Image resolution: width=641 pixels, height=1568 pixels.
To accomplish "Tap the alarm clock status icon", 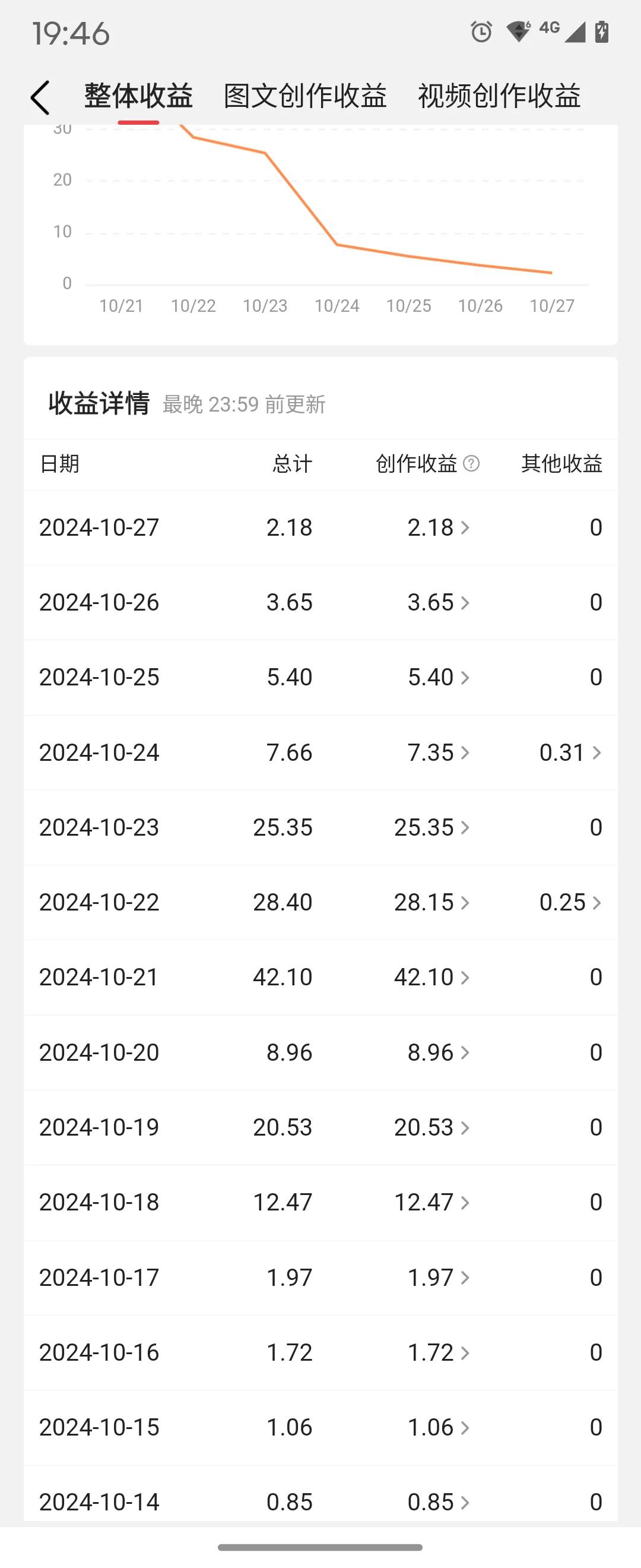I will pos(481,31).
